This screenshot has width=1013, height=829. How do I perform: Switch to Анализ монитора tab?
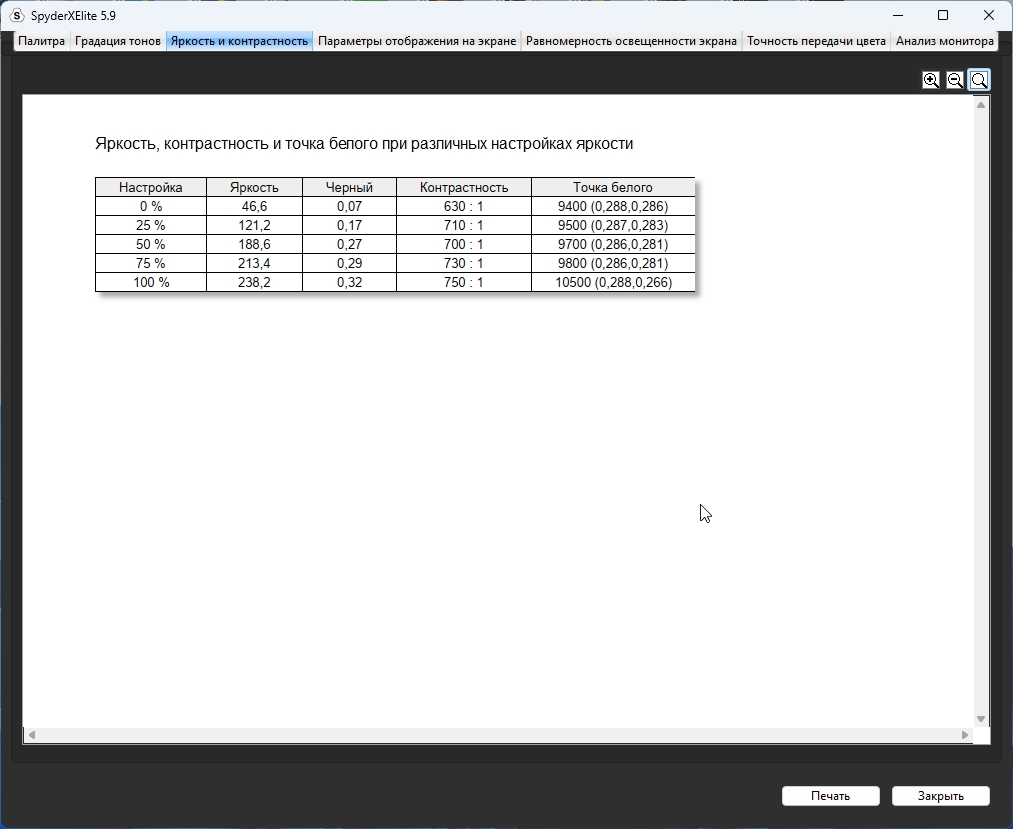945,41
